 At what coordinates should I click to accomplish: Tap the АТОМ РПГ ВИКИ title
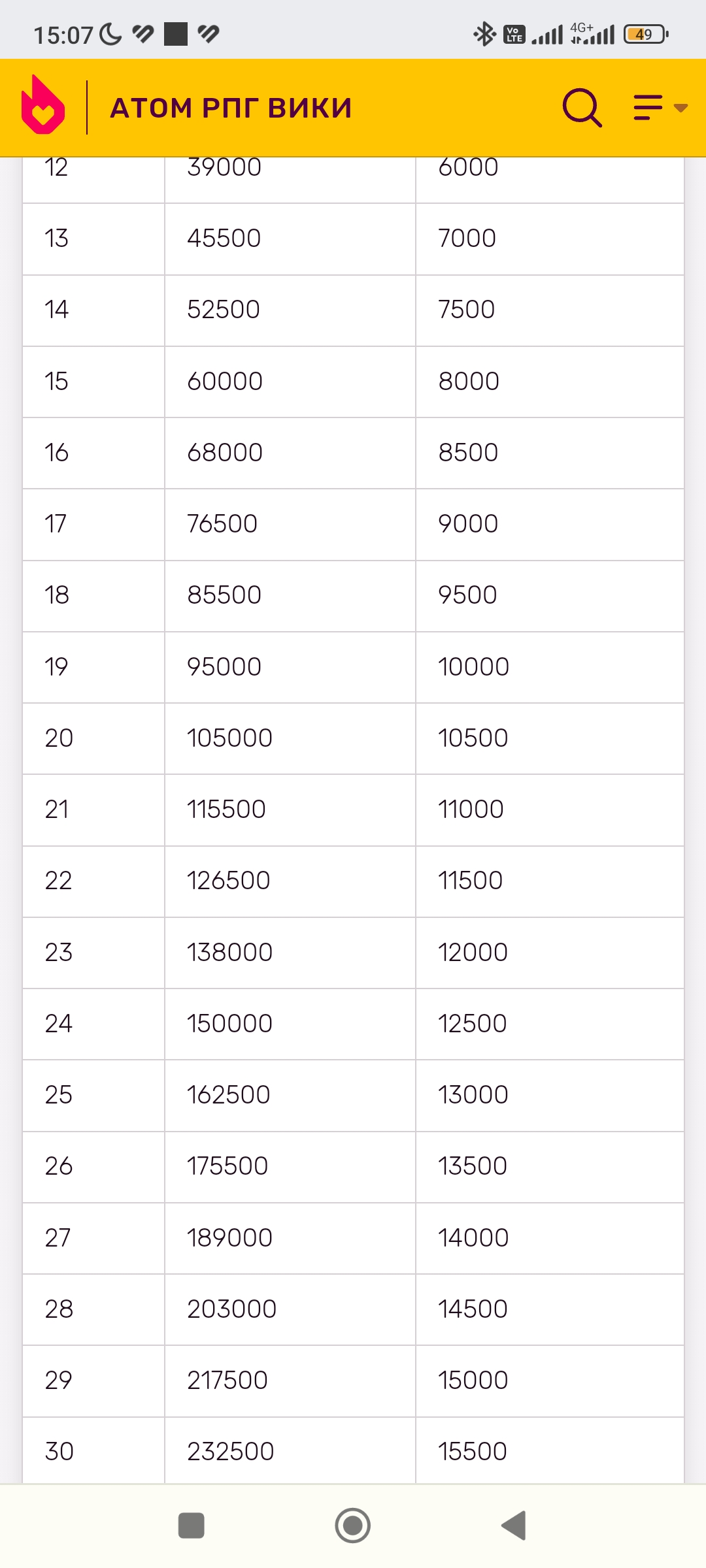pos(231,108)
